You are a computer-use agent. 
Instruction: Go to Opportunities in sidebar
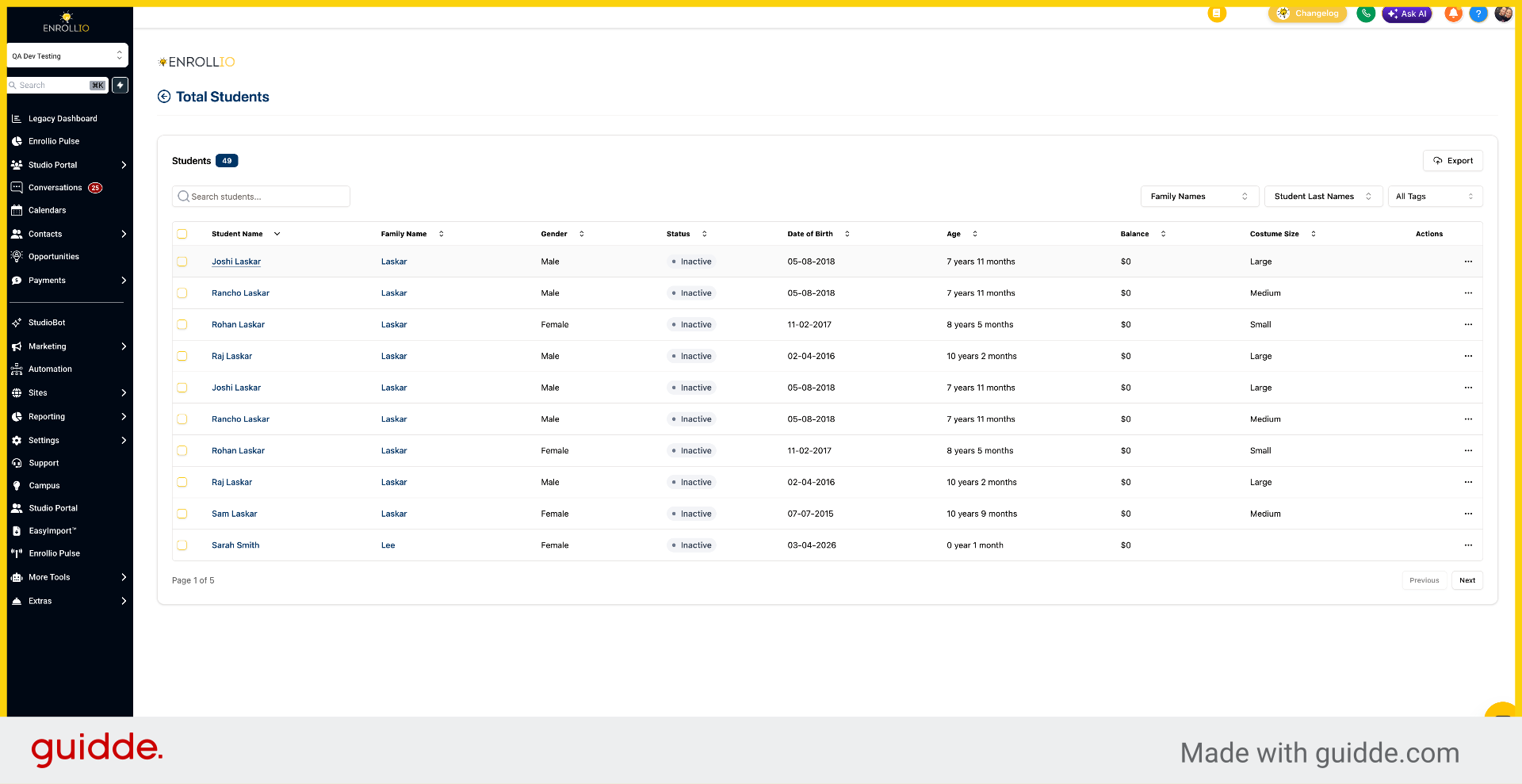[x=54, y=257]
